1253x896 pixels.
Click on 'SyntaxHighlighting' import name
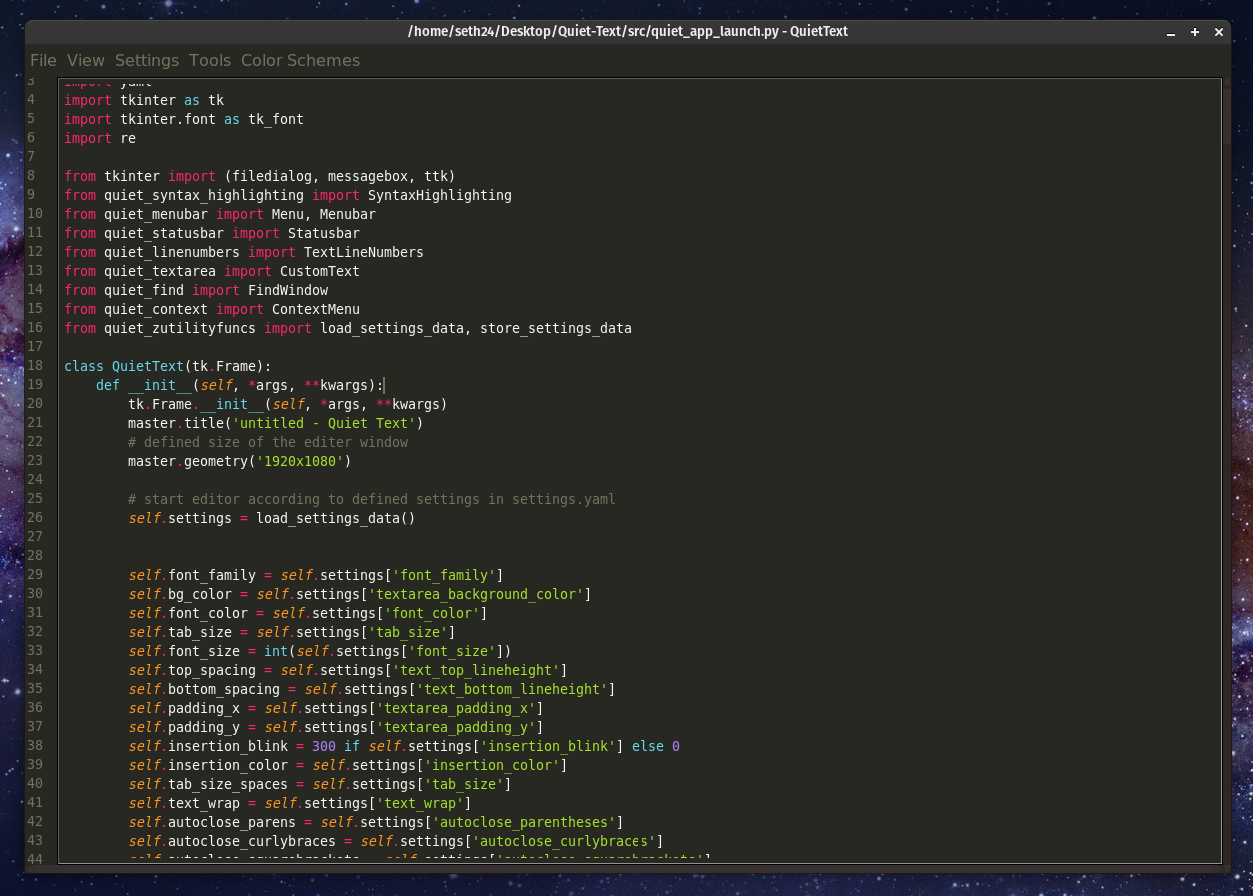coord(439,195)
